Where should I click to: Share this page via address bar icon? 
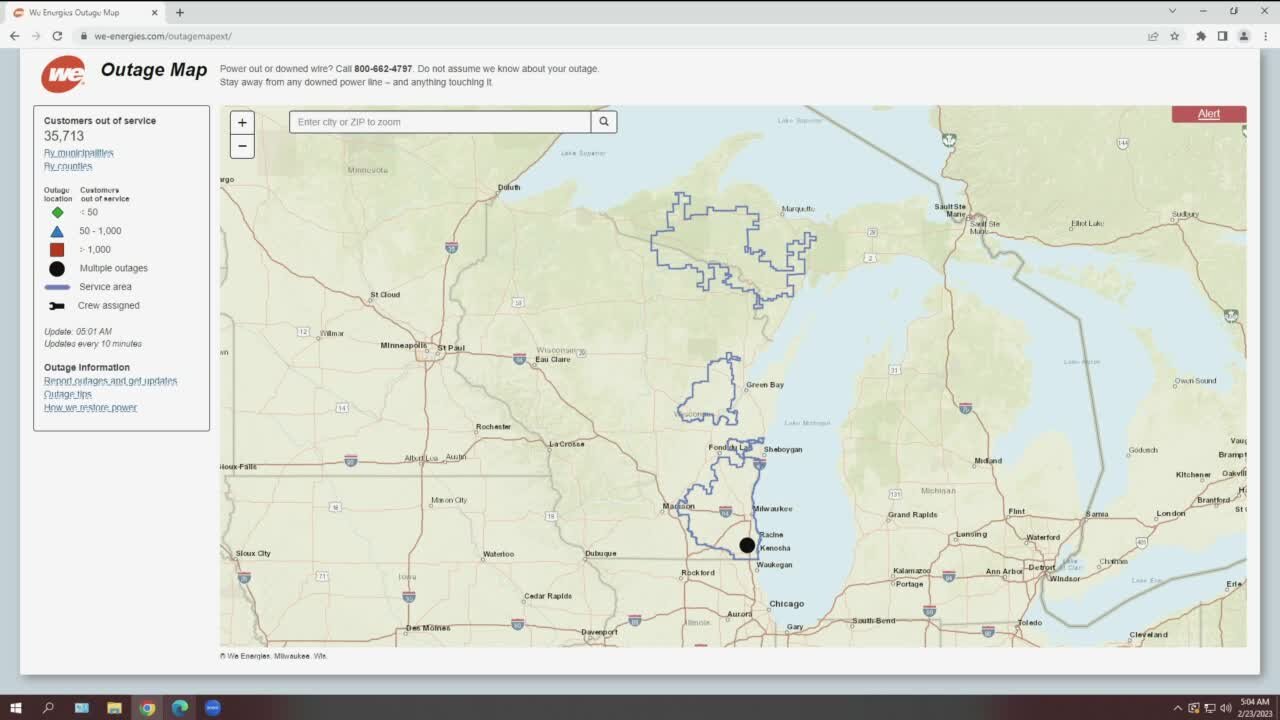1153,36
